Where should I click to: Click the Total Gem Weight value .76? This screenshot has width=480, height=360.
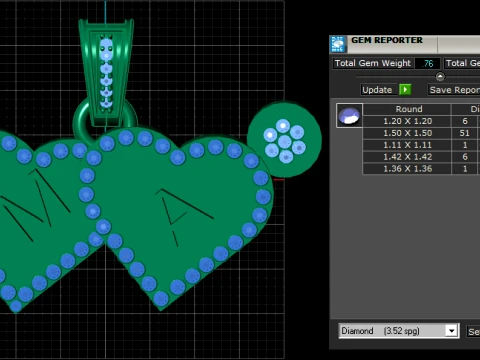coord(428,63)
